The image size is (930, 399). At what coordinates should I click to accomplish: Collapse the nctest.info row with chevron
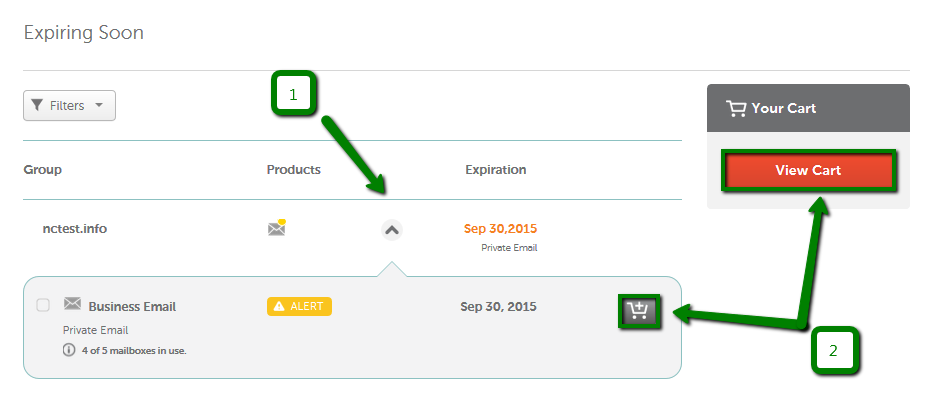tap(391, 230)
